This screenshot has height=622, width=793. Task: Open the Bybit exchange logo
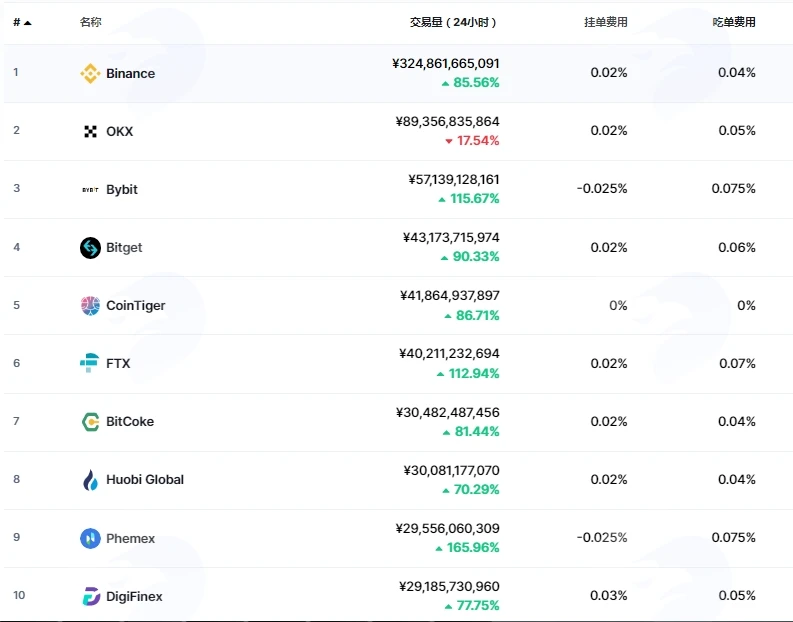90,190
